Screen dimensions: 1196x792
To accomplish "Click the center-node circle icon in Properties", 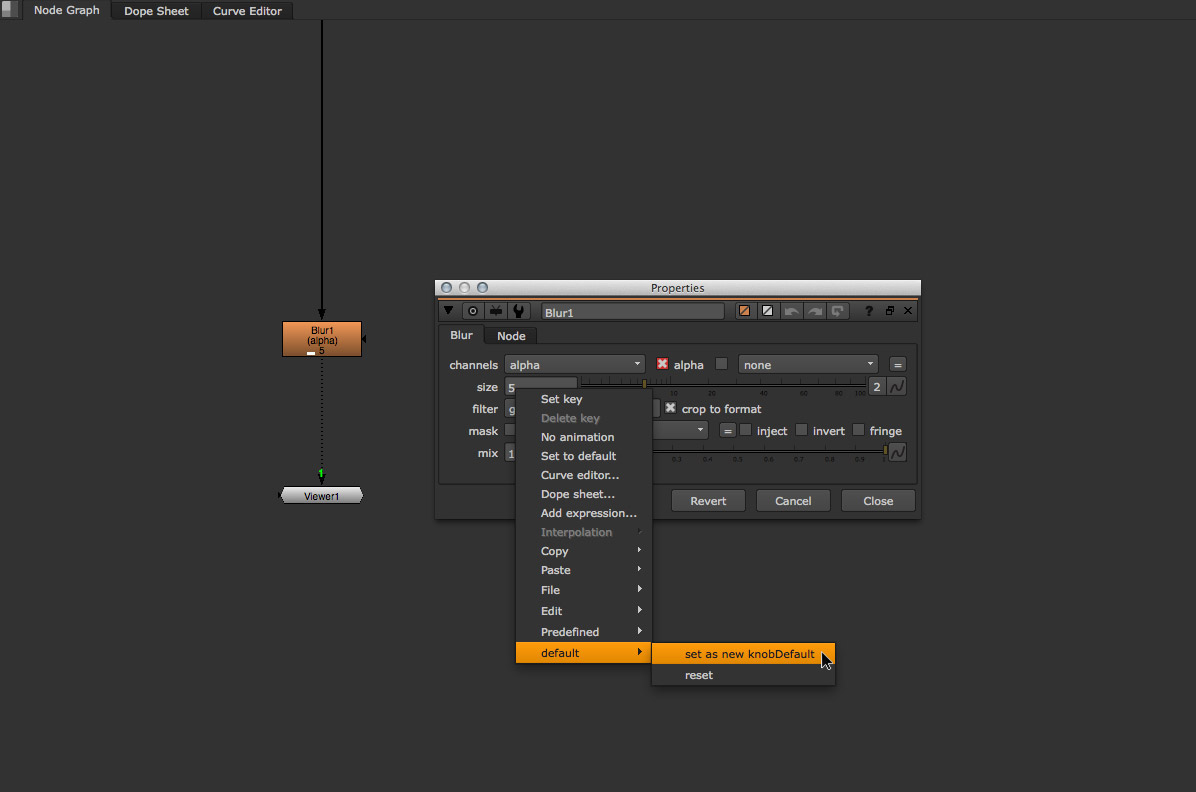I will click(x=473, y=311).
